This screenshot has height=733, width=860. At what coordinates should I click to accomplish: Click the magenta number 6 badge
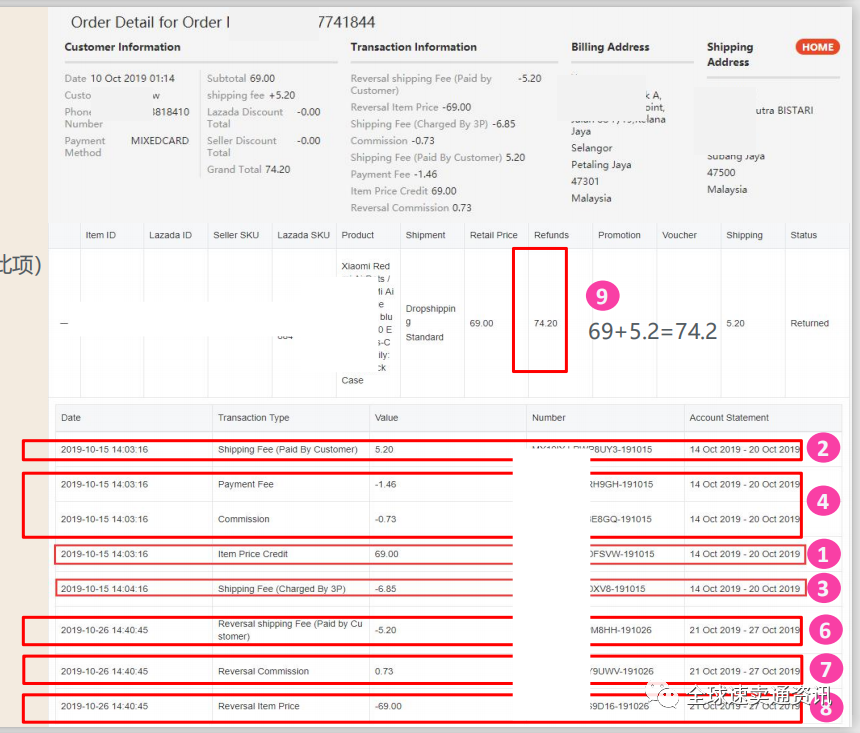point(822,630)
